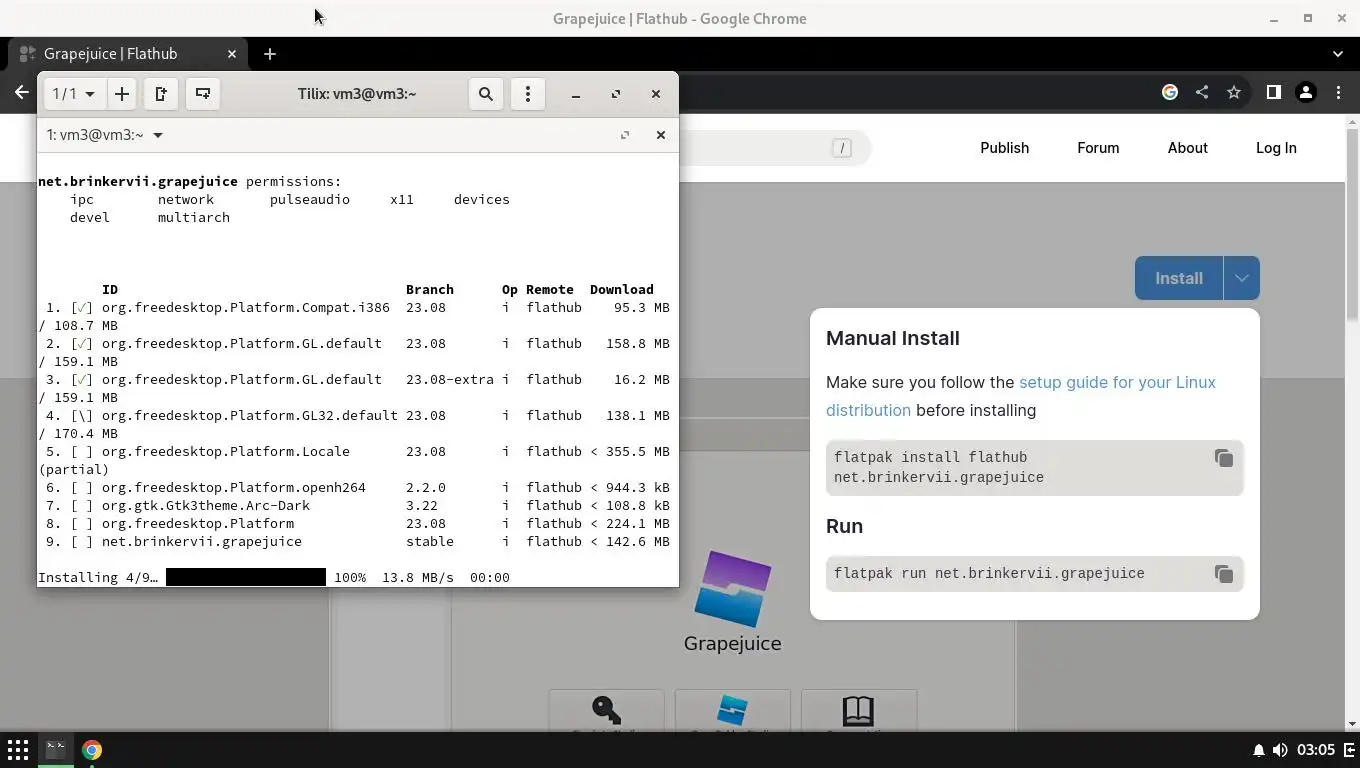Click the Chrome icon in the taskbar
This screenshot has width=1360, height=768.
pyautogui.click(x=92, y=750)
